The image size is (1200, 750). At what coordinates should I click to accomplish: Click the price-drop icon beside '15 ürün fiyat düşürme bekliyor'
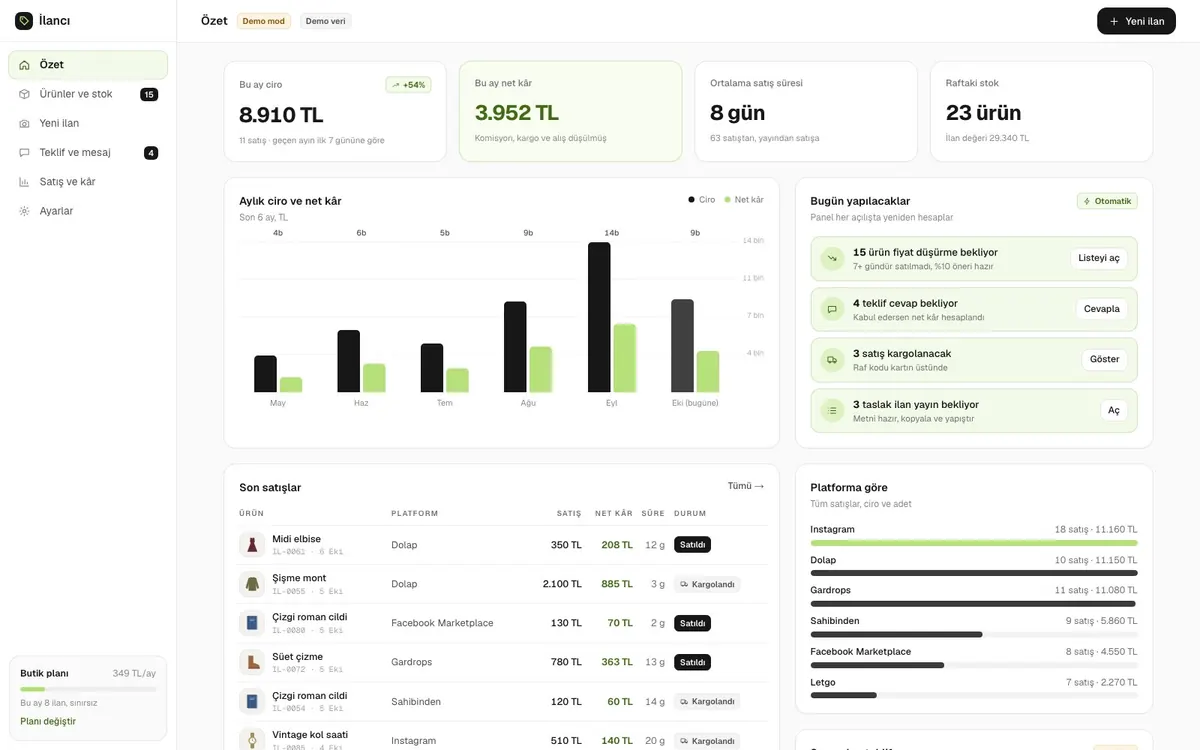[832, 259]
